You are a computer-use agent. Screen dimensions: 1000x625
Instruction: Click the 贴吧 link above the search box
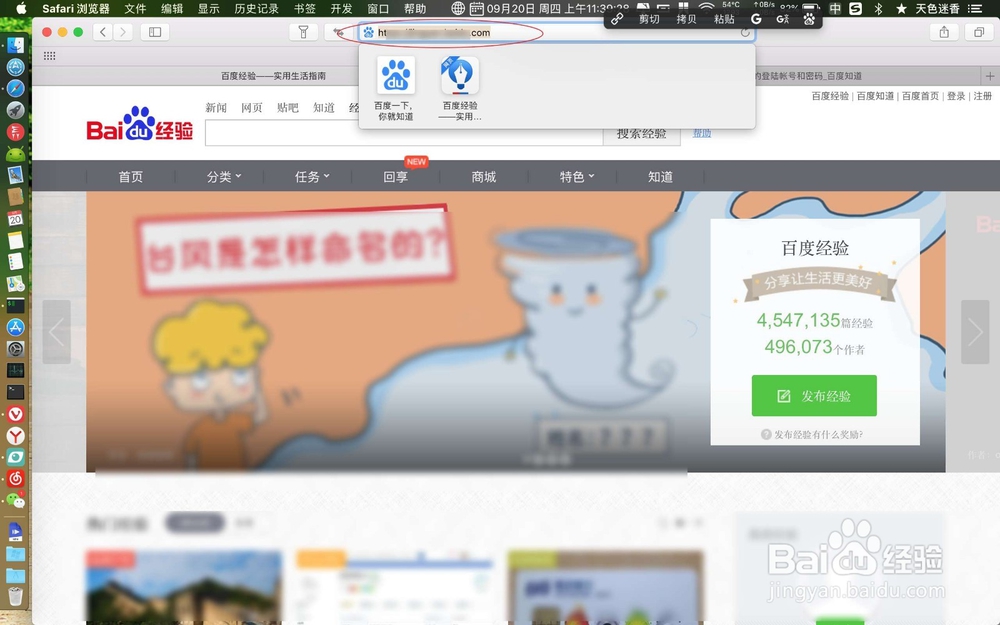[x=288, y=108]
